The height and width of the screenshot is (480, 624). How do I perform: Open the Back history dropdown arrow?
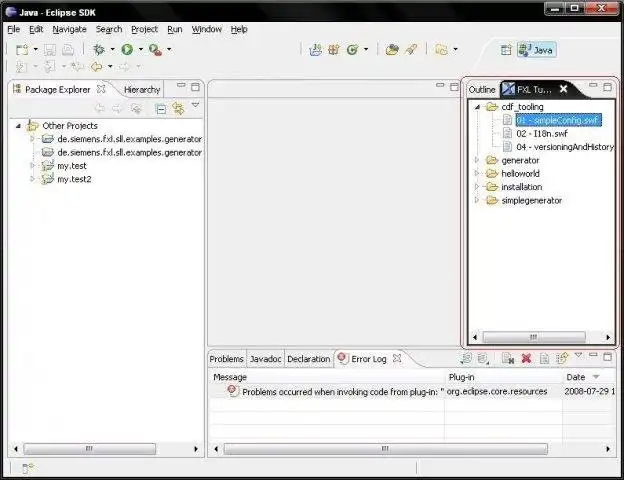pyautogui.click(x=110, y=66)
